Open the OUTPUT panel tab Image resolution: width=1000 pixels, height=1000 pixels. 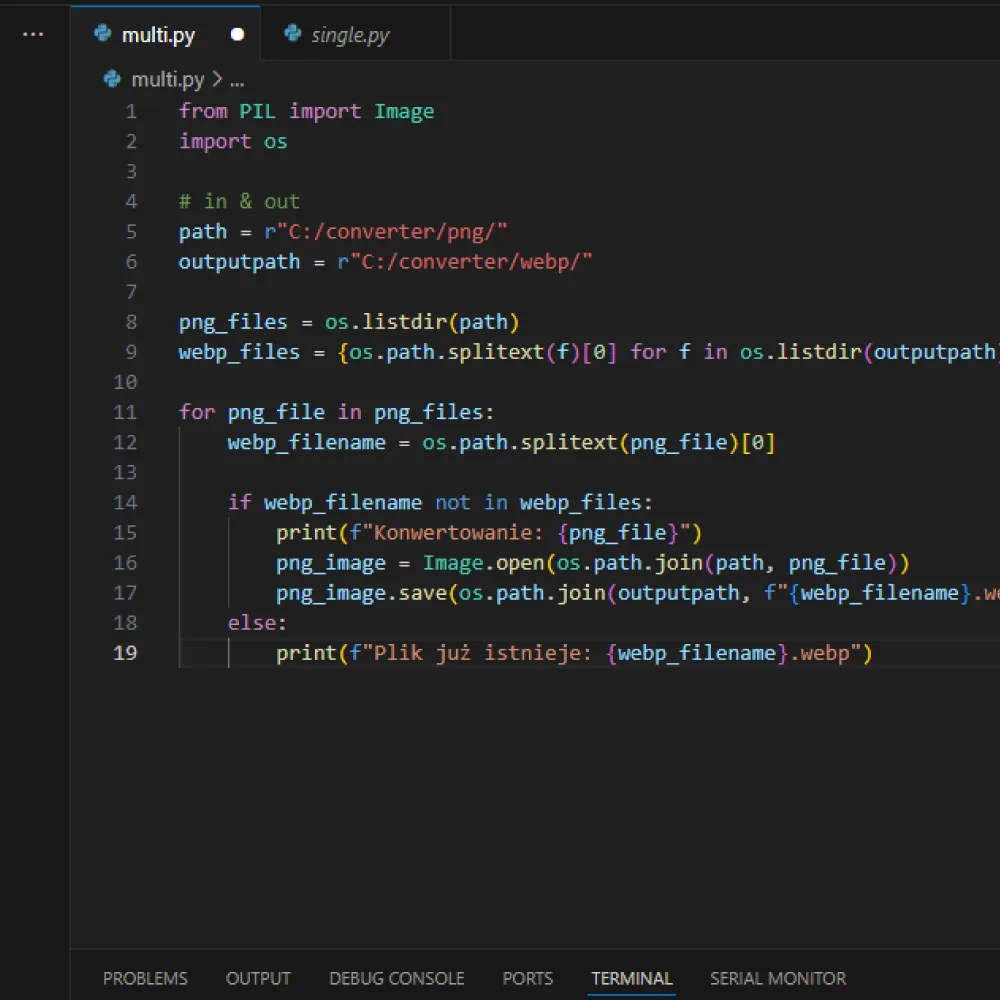258,978
